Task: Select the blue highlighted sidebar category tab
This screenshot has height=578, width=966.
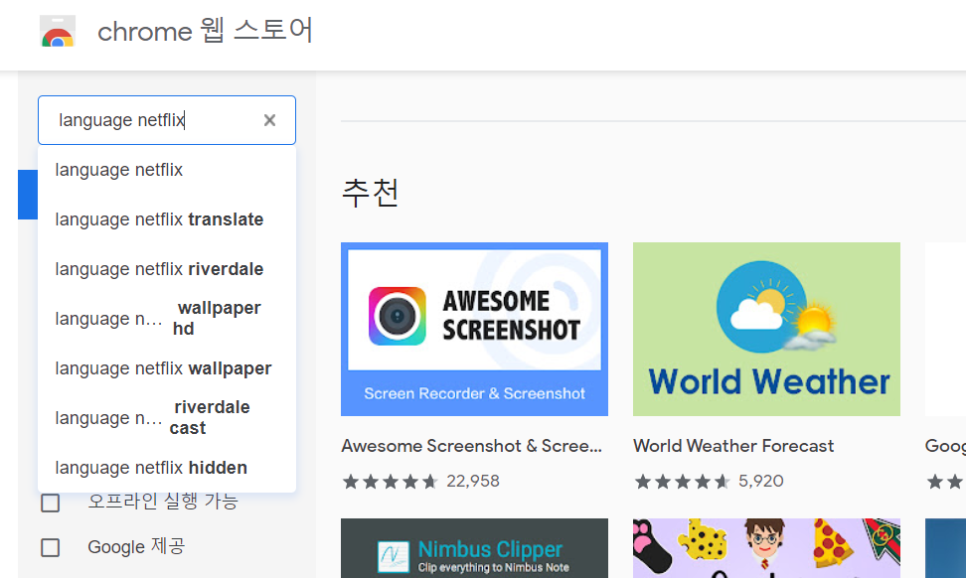Action: coord(28,195)
